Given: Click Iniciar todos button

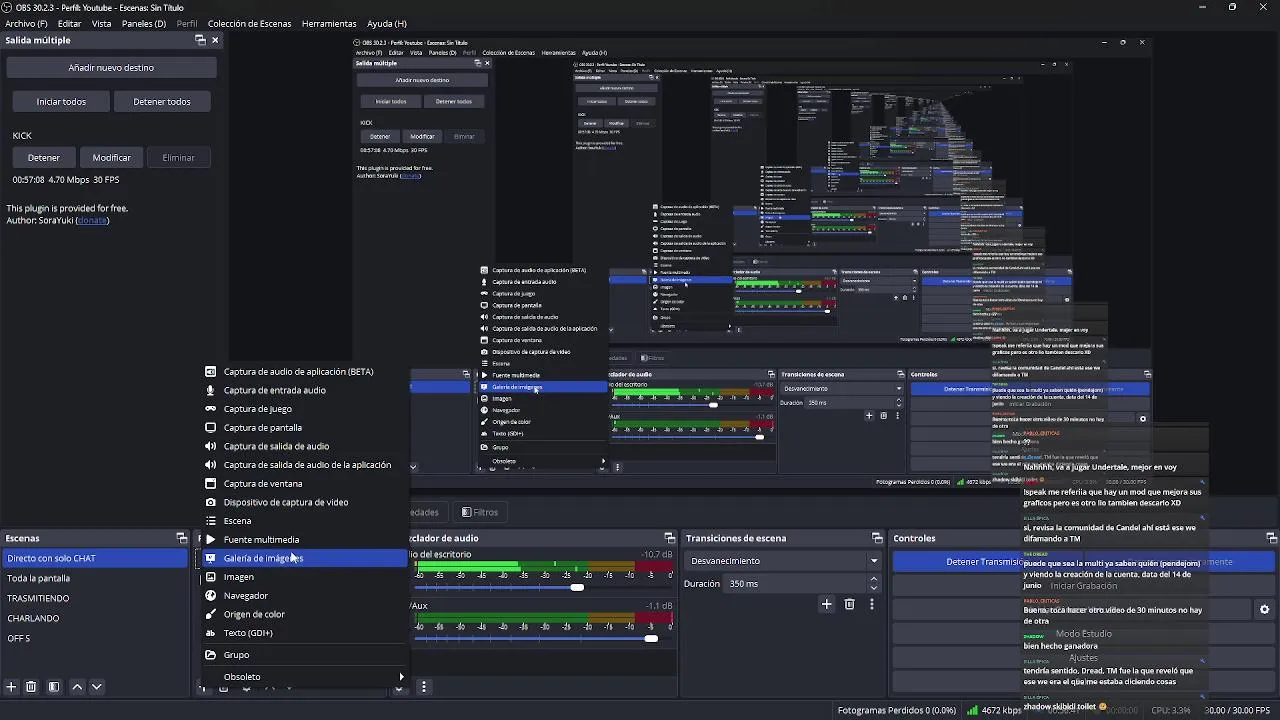Looking at the screenshot, I should (x=61, y=101).
